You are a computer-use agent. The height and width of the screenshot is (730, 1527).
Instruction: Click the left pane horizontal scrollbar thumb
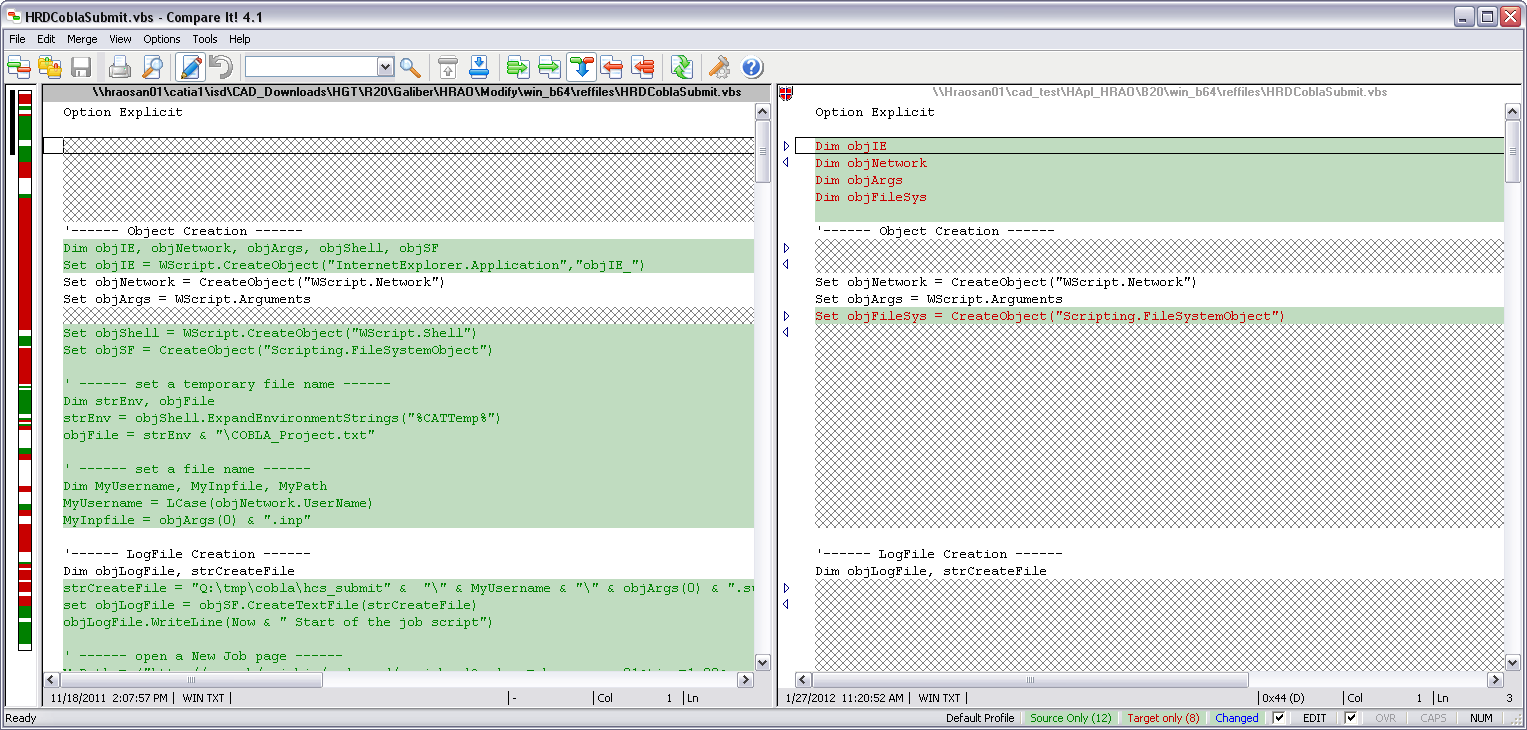(x=191, y=680)
